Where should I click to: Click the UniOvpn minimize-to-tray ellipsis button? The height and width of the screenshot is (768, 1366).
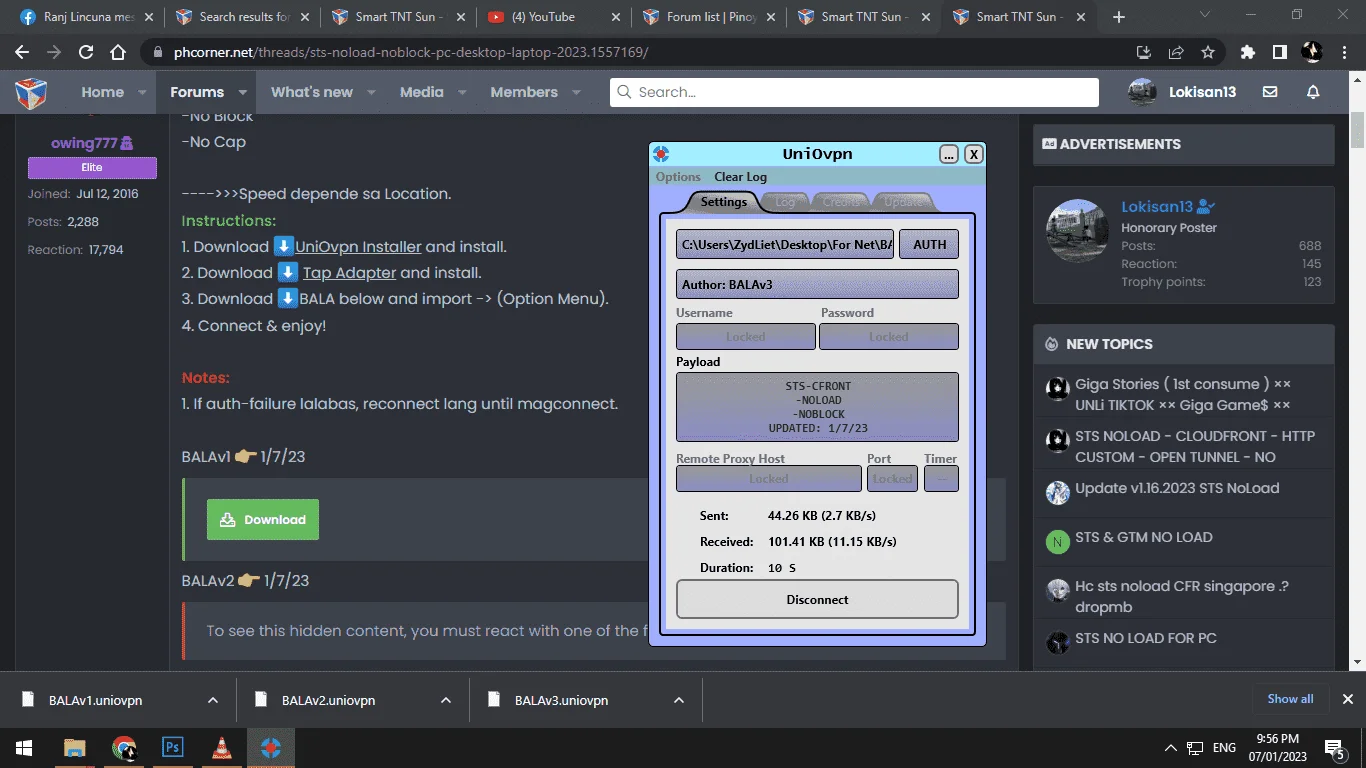tap(949, 154)
